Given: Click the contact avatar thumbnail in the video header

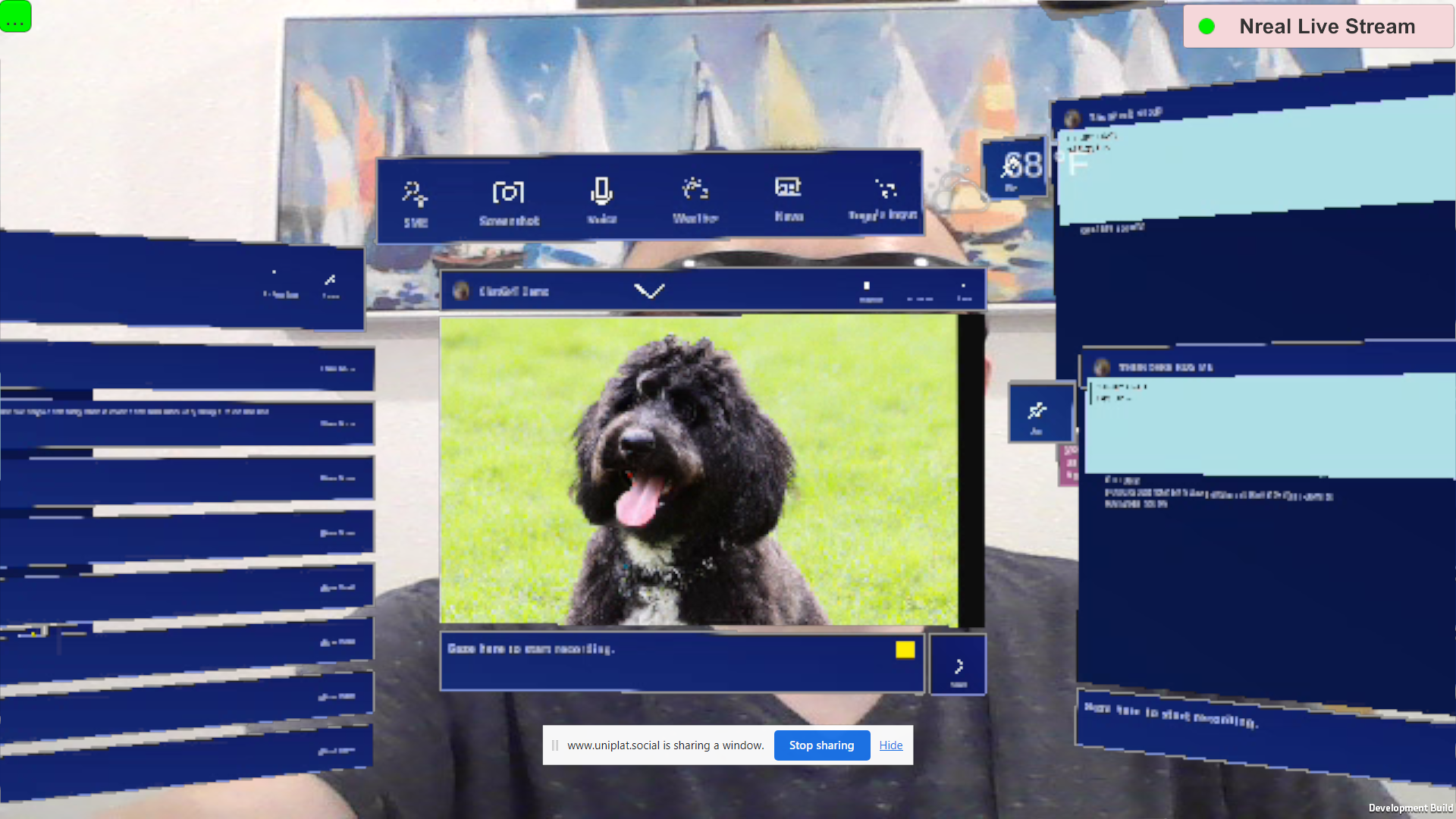Looking at the screenshot, I should [462, 291].
